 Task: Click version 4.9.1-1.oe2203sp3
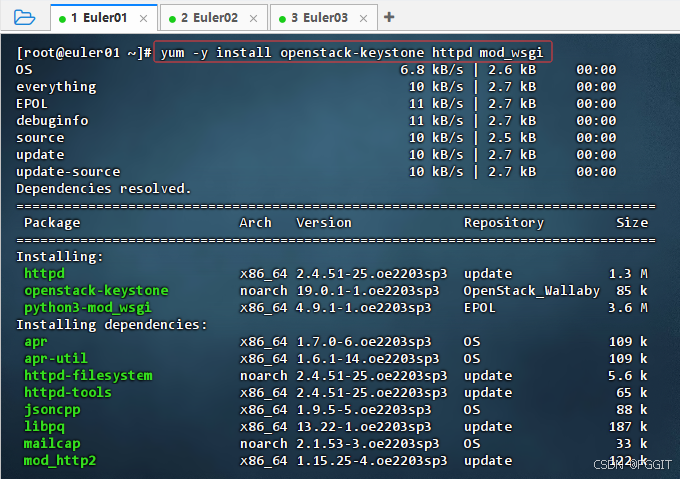click(364, 307)
